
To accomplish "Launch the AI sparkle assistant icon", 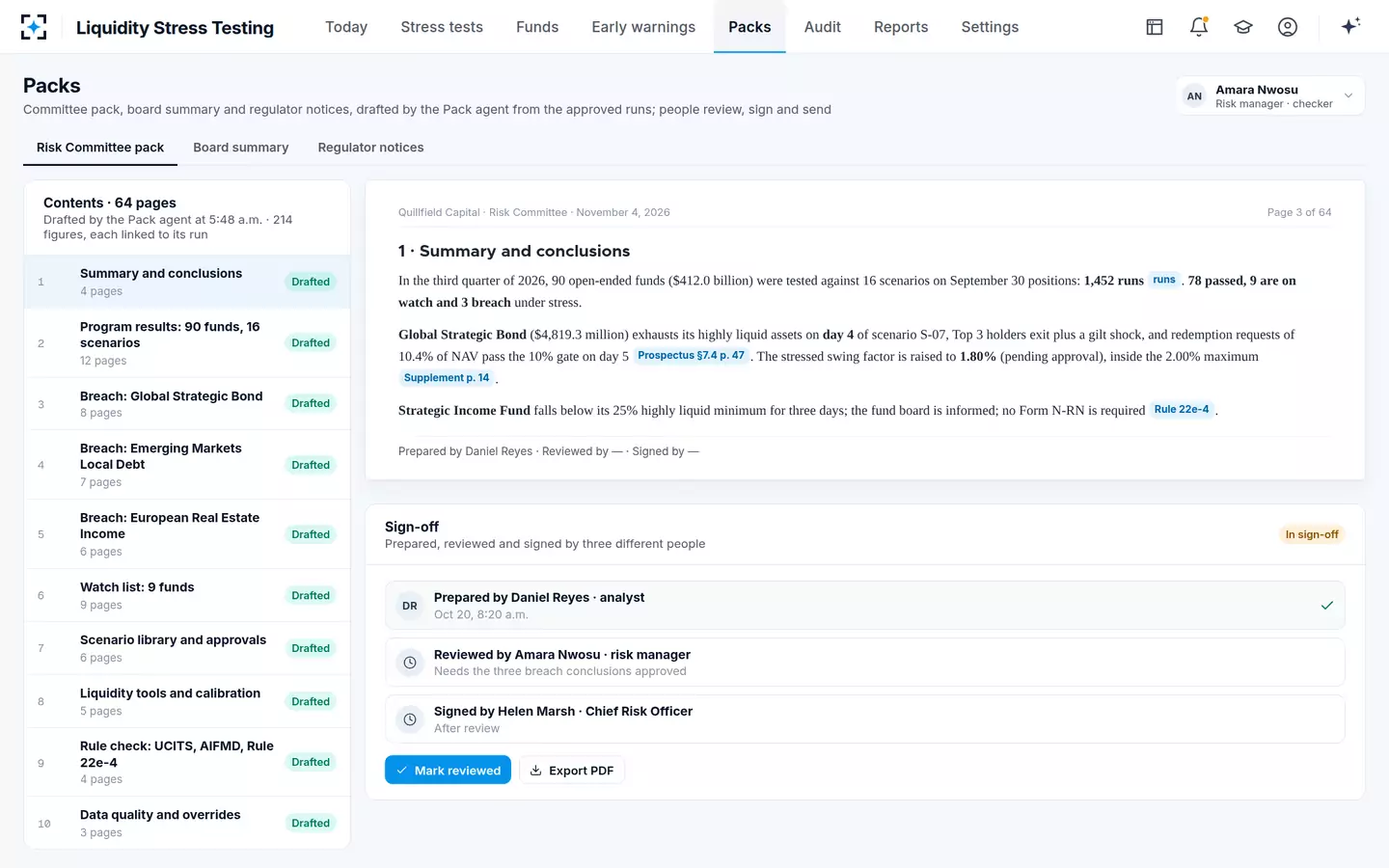I will (x=1350, y=26).
